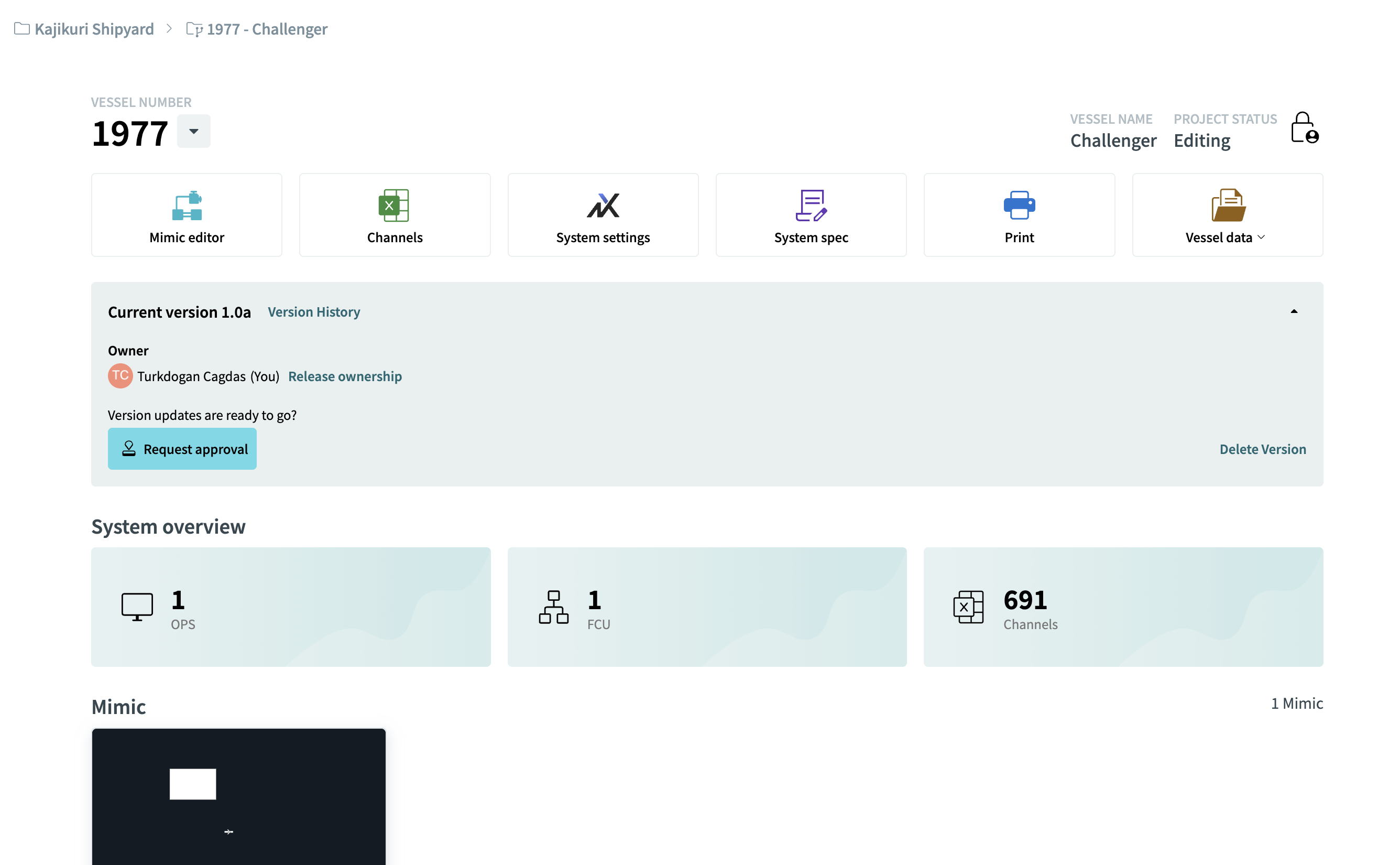
Task: Open the 691 Channels overview card
Action: (1123, 607)
